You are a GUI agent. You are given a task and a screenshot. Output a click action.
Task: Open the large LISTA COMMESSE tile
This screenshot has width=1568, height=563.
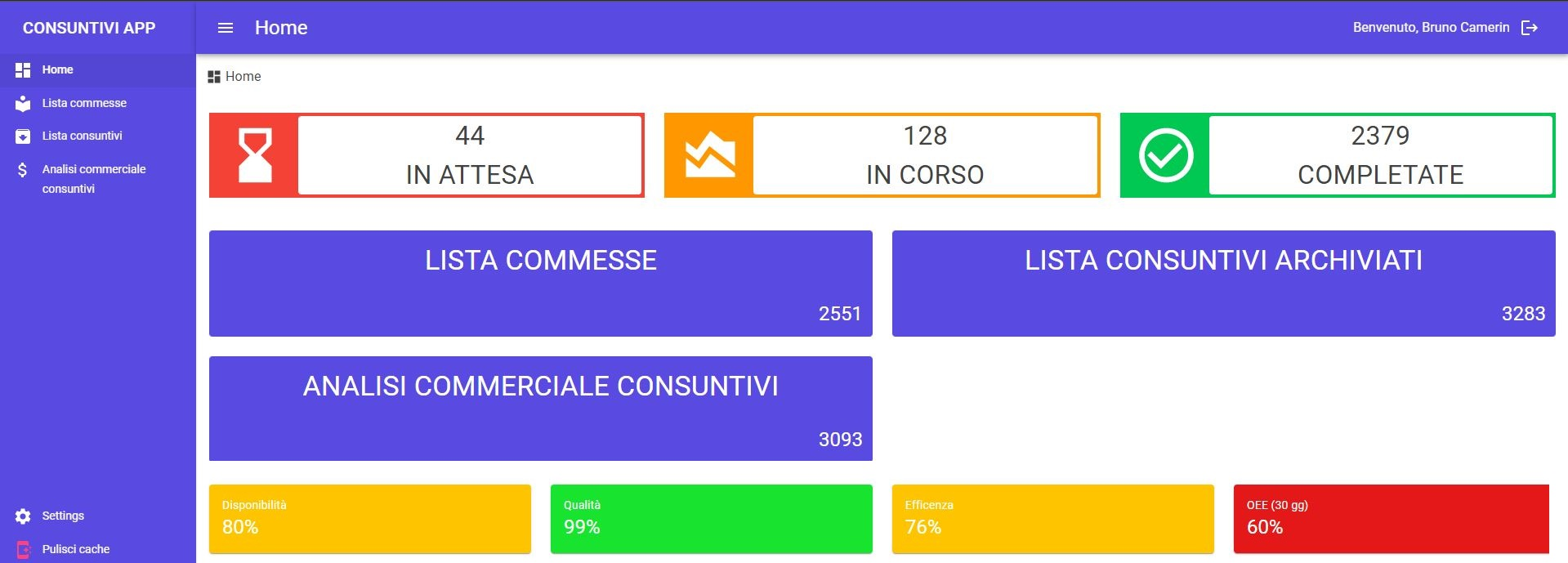pos(540,283)
